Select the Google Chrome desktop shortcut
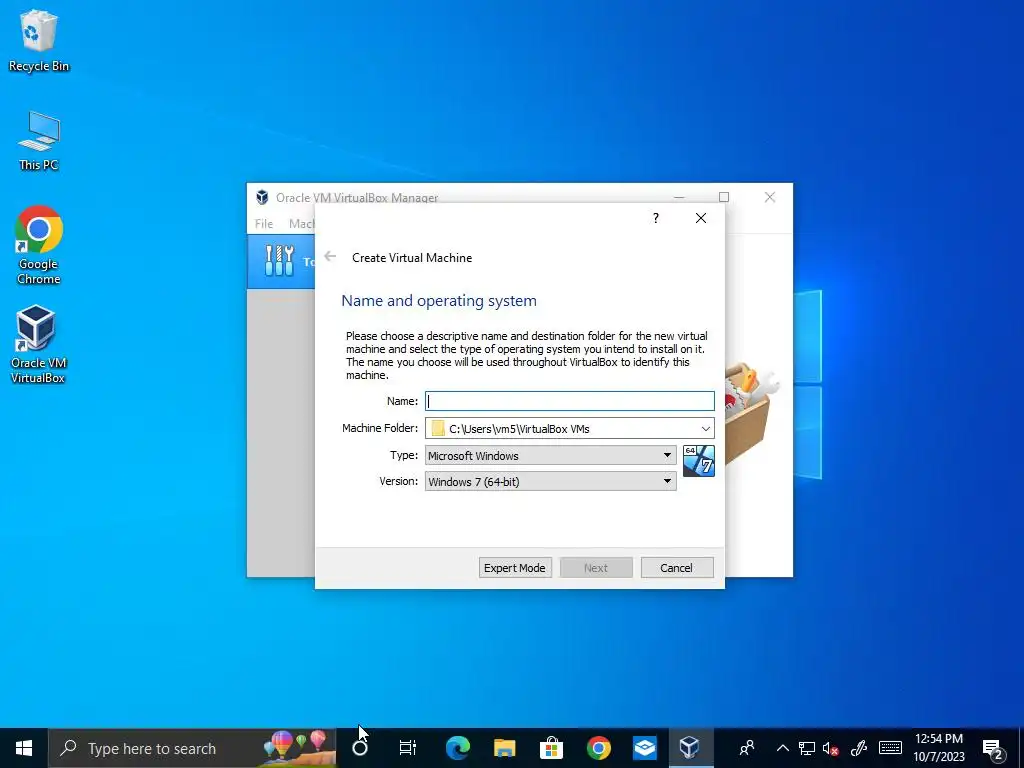Image resolution: width=1024 pixels, height=768 pixels. pyautogui.click(x=39, y=245)
